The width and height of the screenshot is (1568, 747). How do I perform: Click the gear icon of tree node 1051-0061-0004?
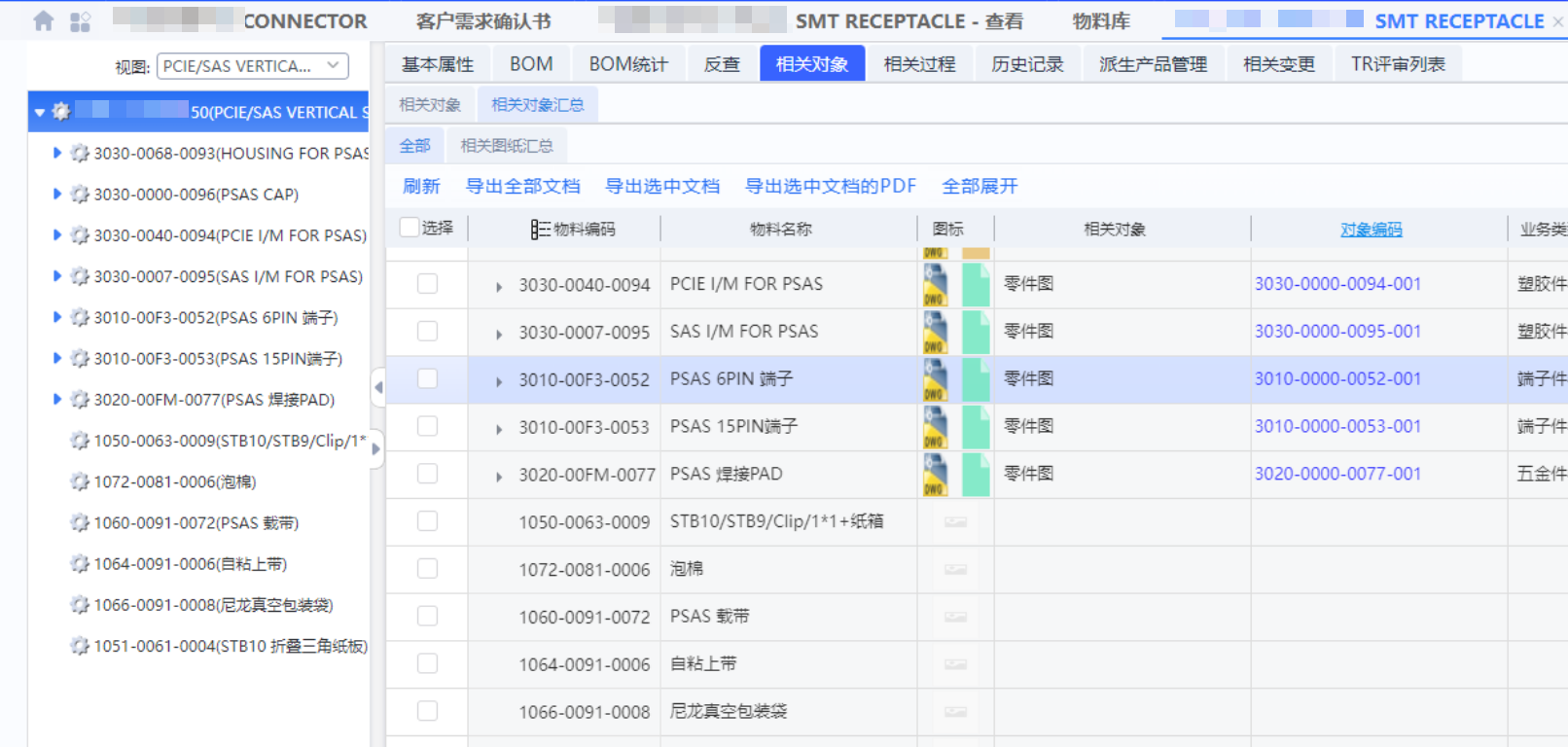point(80,646)
